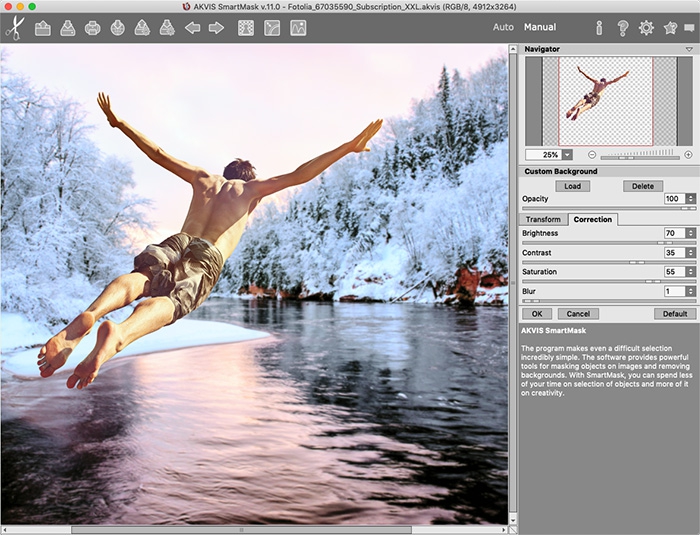This screenshot has width=700, height=535.
Task: Open the Transform tab
Action: click(x=543, y=219)
